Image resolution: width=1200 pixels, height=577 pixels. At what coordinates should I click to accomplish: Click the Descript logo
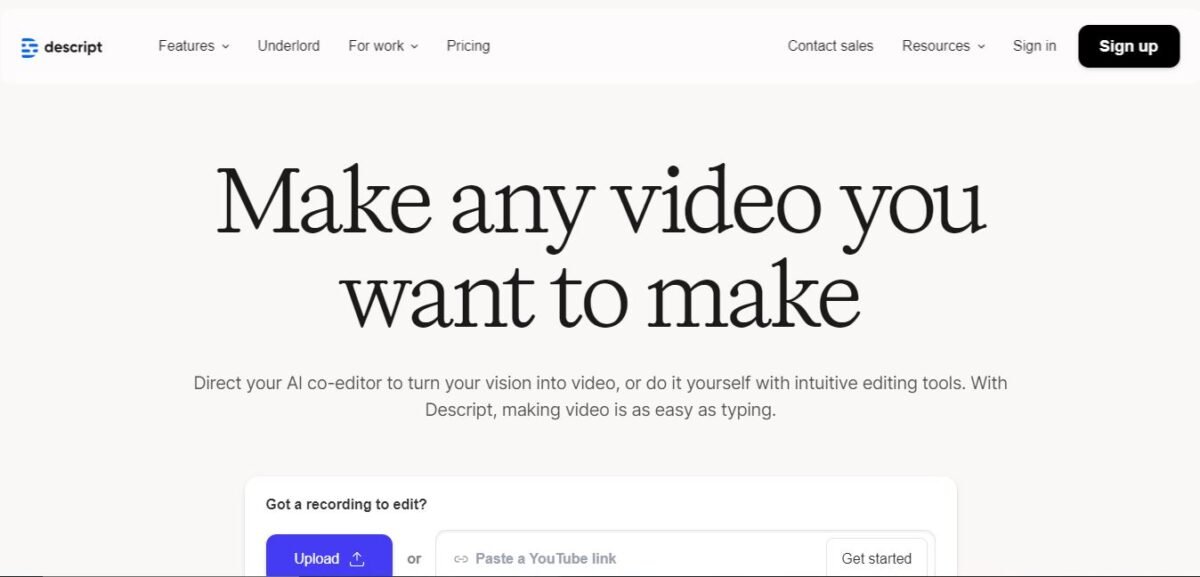pos(62,46)
